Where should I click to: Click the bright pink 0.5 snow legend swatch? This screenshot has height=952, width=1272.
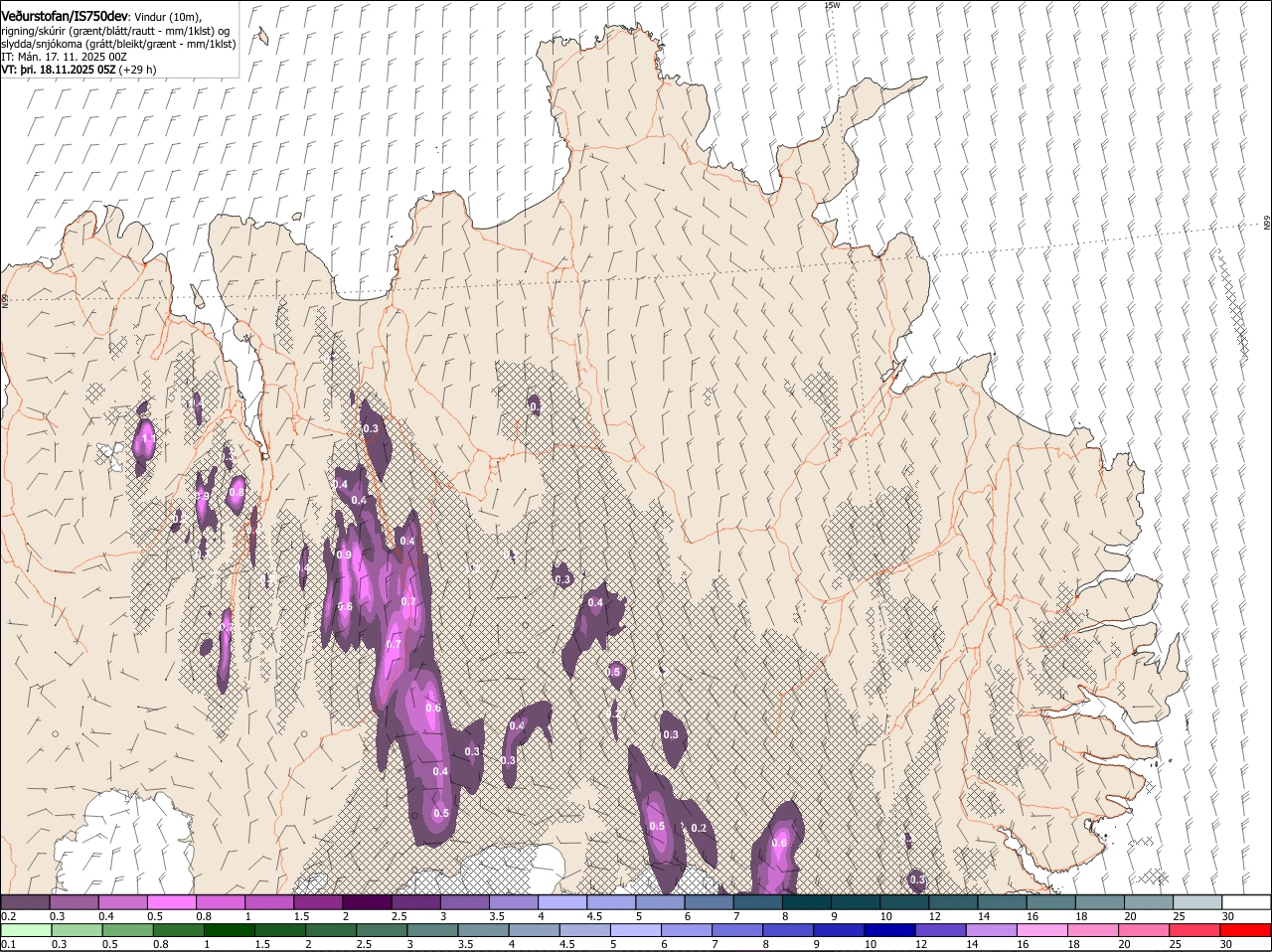172,902
